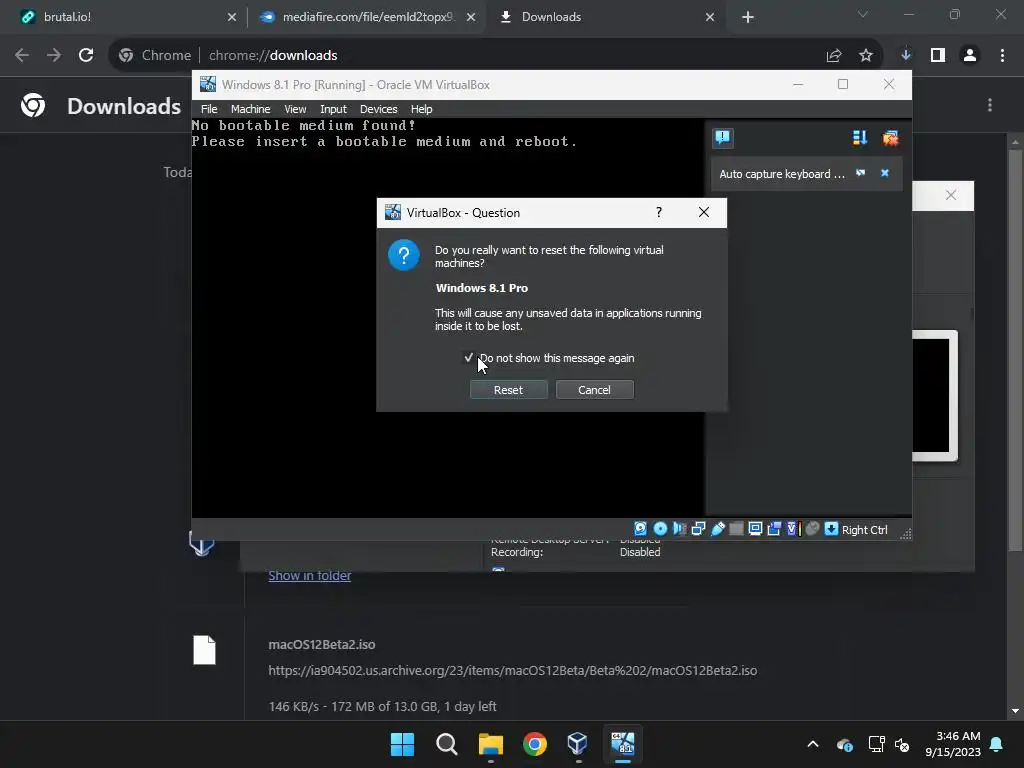This screenshot has width=1024, height=768.
Task: Open the hard disk activity indicator in VirtualBox status bar
Action: click(640, 529)
